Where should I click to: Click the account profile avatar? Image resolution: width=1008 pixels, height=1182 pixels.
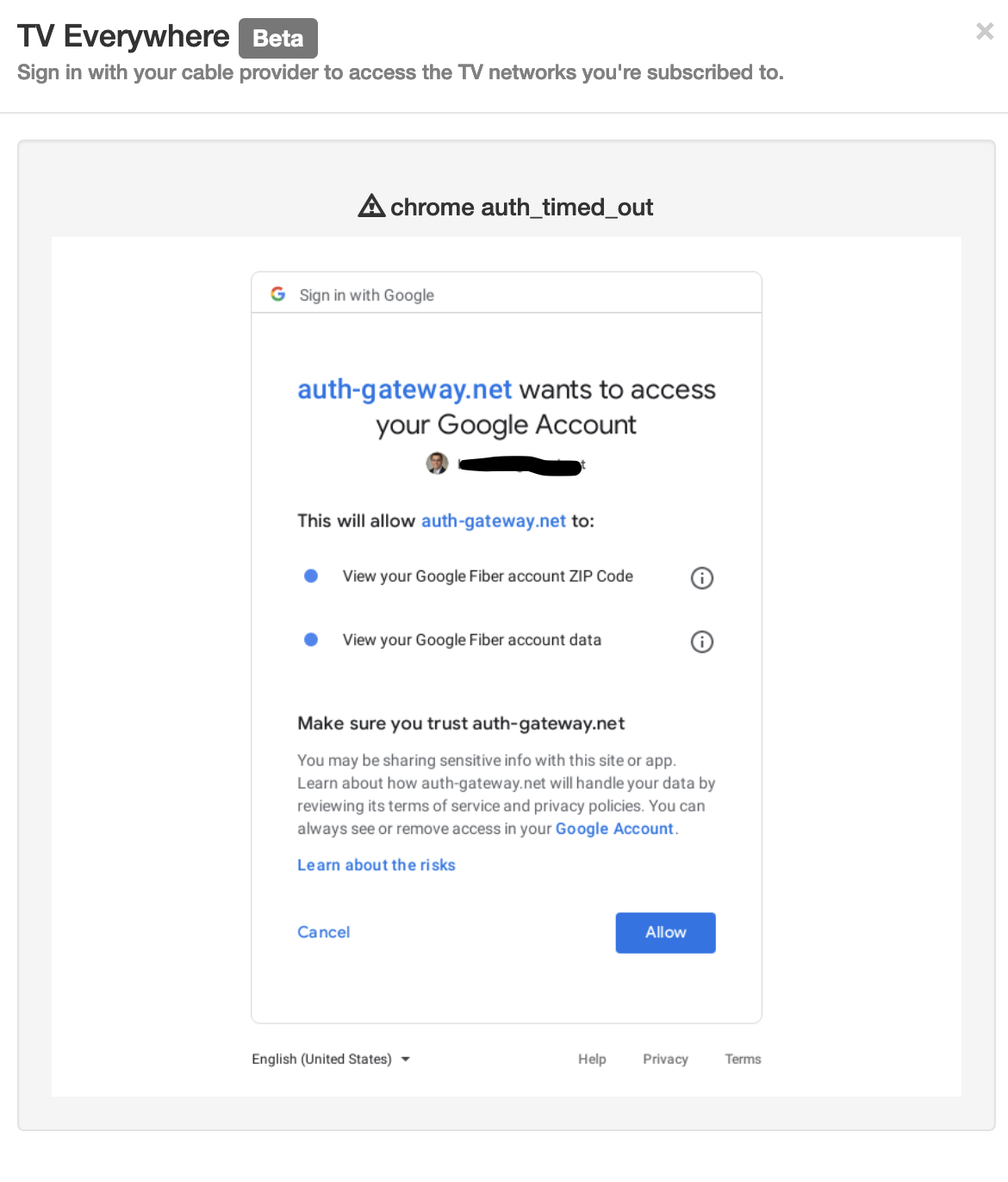click(438, 463)
